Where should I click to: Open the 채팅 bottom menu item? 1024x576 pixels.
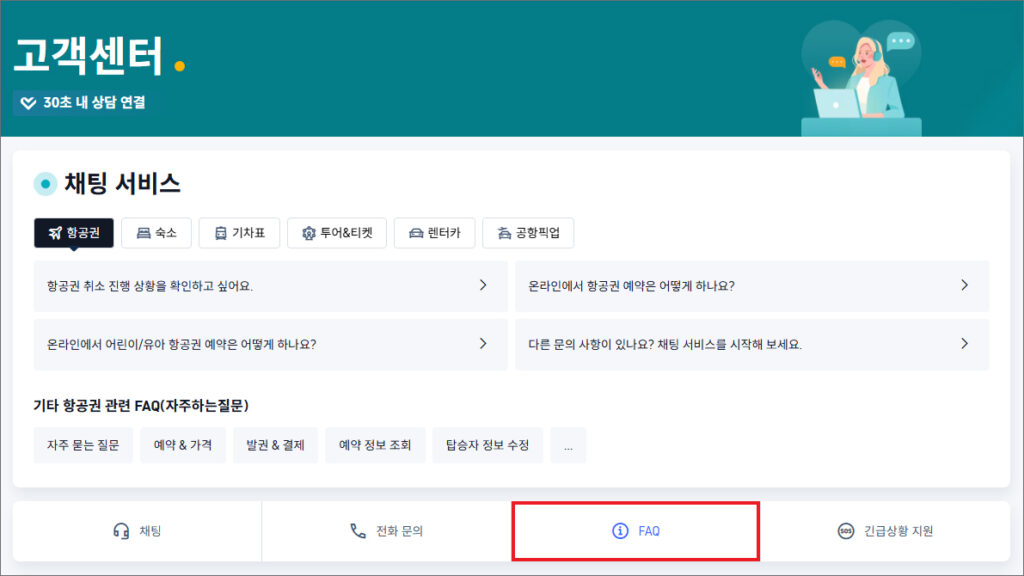pos(137,531)
